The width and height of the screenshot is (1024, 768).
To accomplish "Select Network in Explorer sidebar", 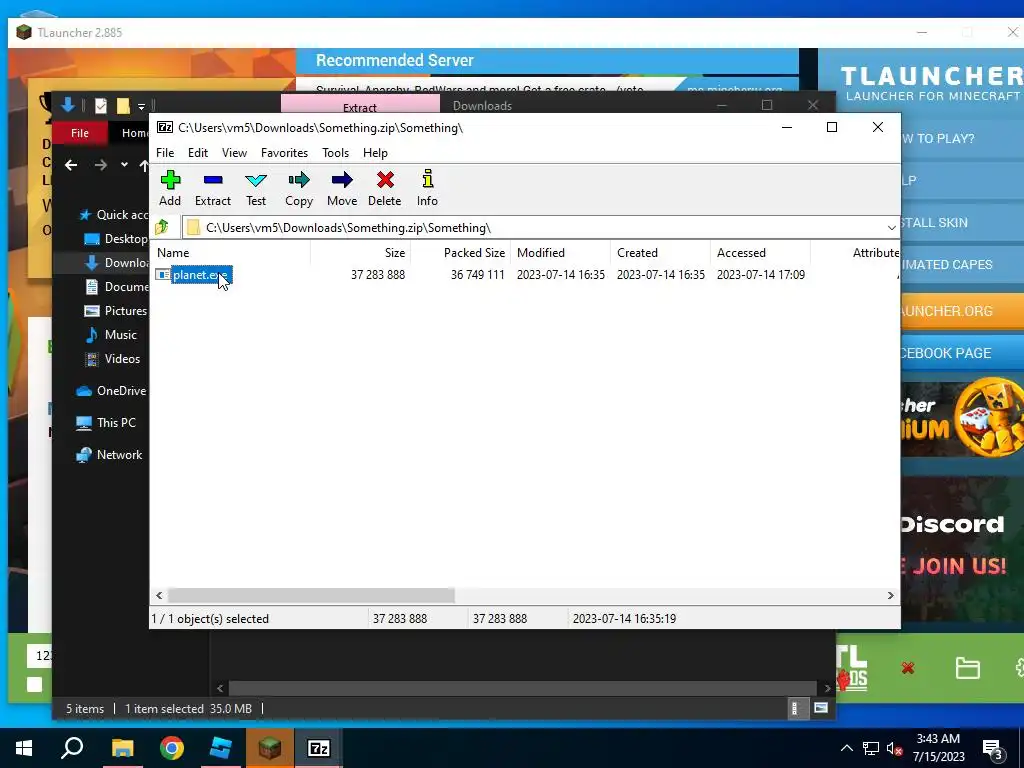I will click(x=109, y=455).
